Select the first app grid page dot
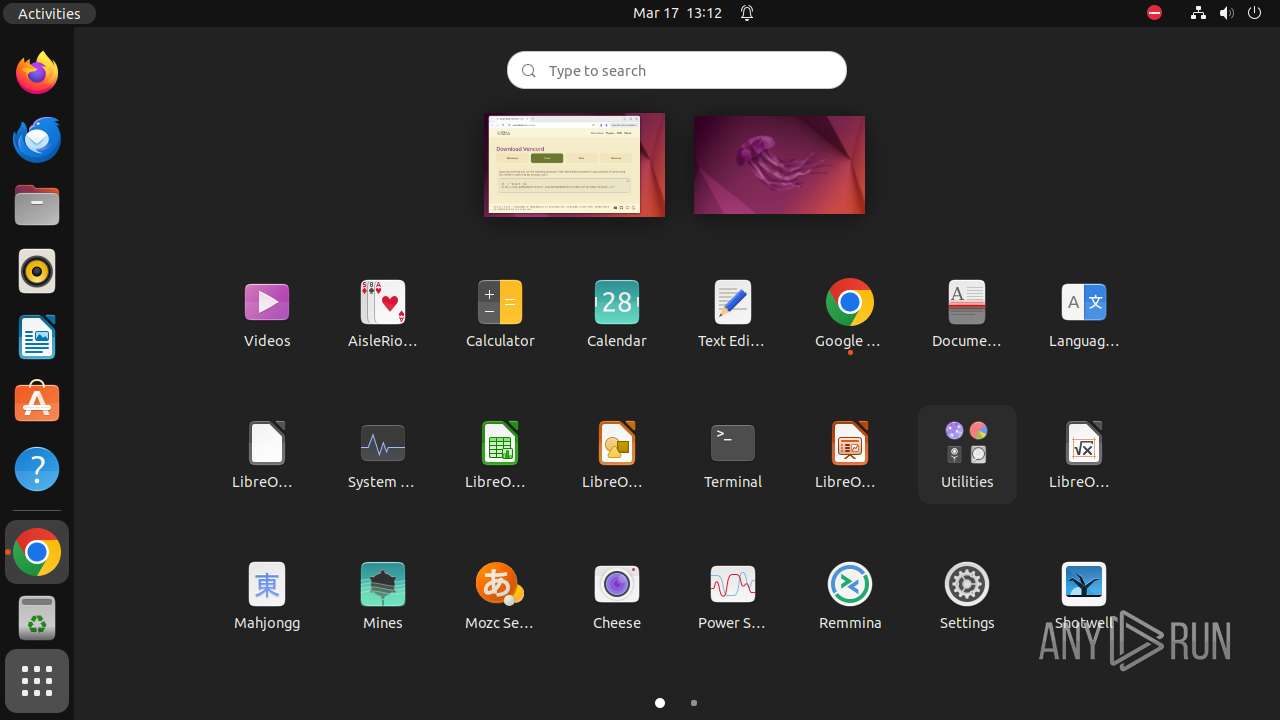The width and height of the screenshot is (1280, 720). click(660, 703)
